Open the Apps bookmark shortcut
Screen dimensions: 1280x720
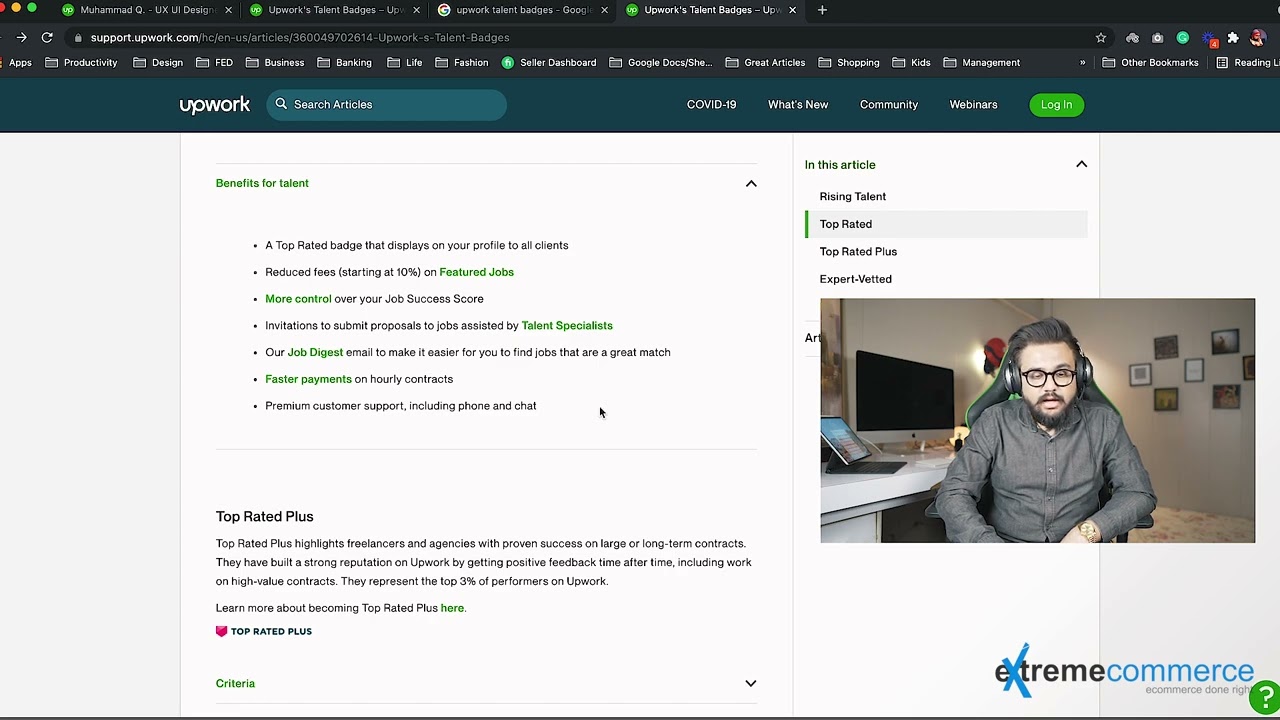pyautogui.click(x=16, y=62)
